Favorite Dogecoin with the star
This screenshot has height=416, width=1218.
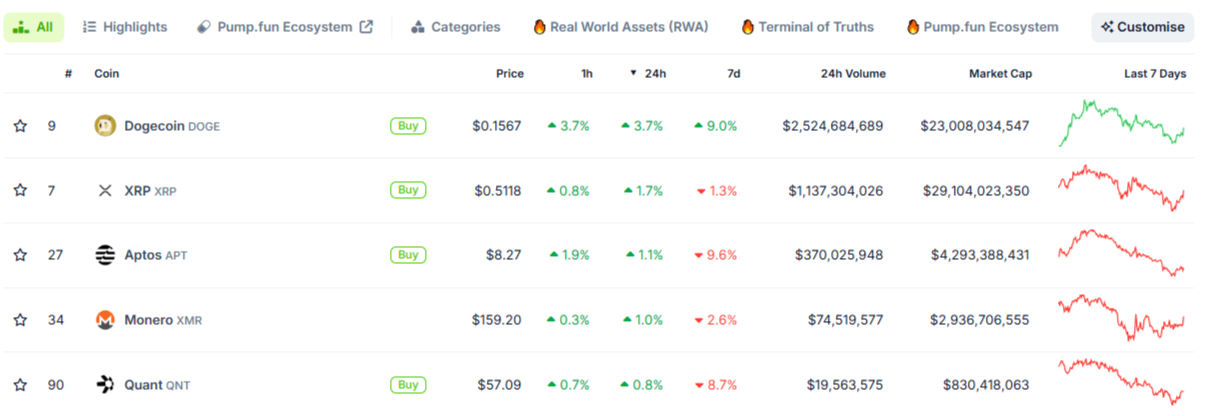(x=20, y=126)
